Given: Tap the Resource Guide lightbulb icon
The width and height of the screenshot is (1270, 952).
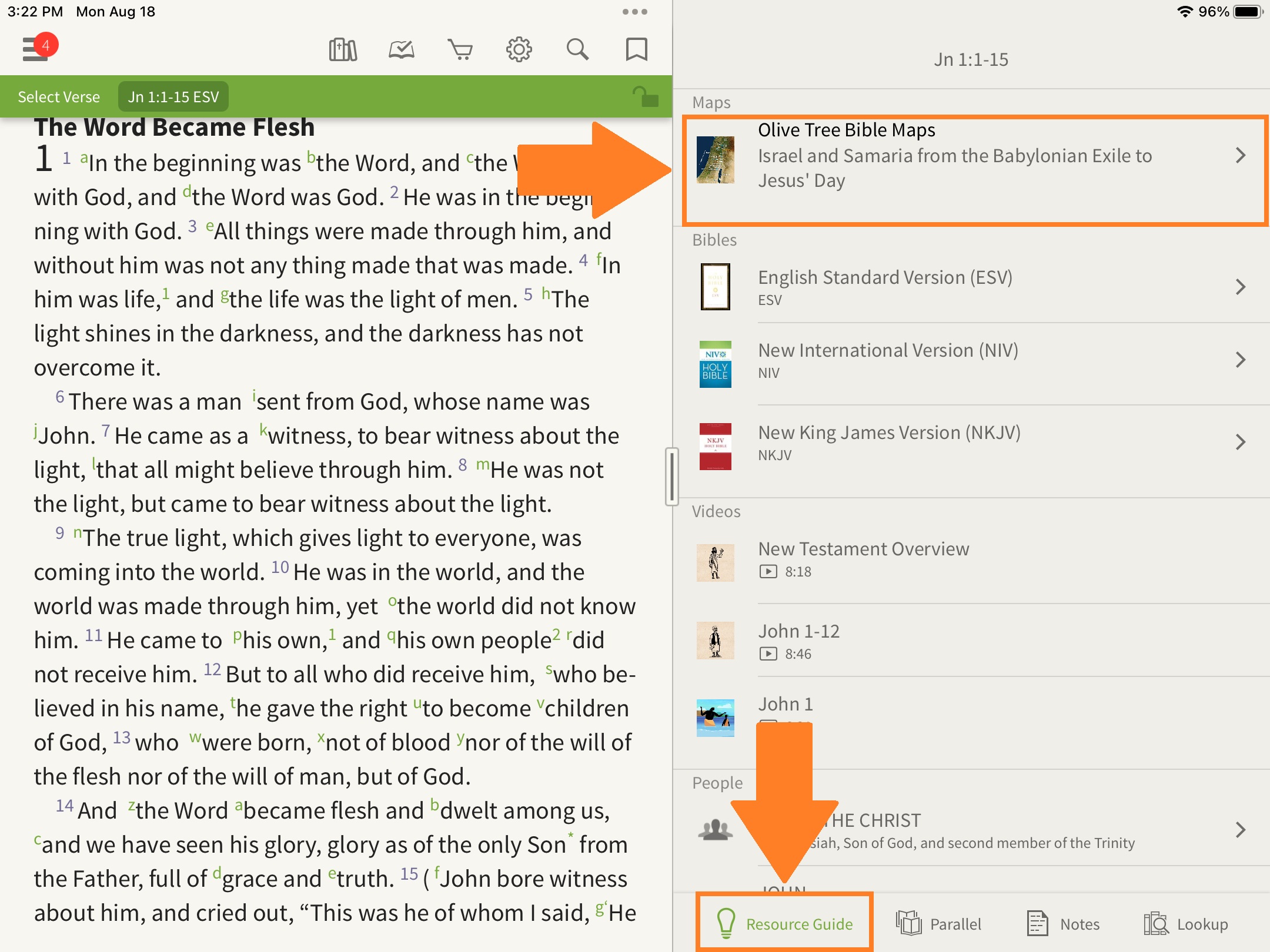Looking at the screenshot, I should pyautogui.click(x=726, y=924).
